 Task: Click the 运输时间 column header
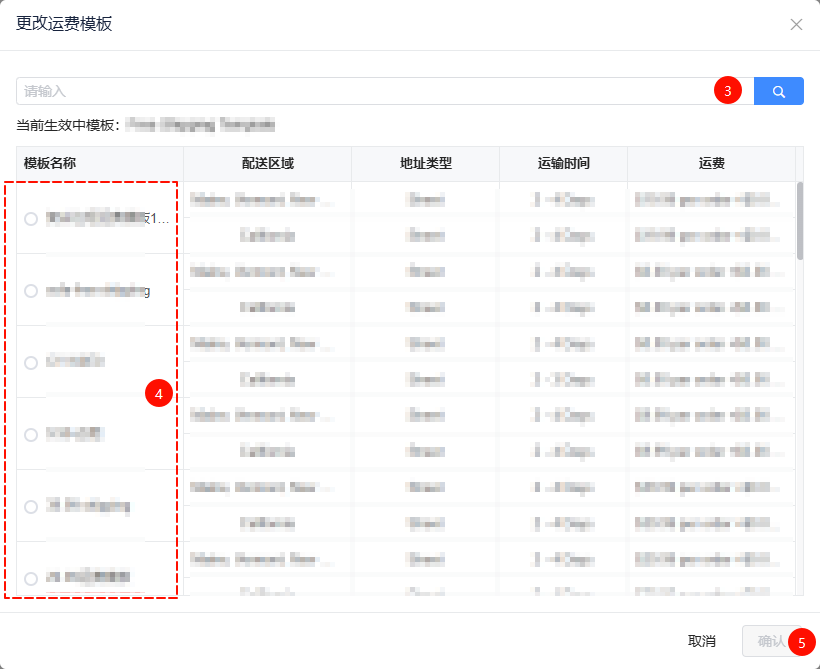tap(563, 163)
